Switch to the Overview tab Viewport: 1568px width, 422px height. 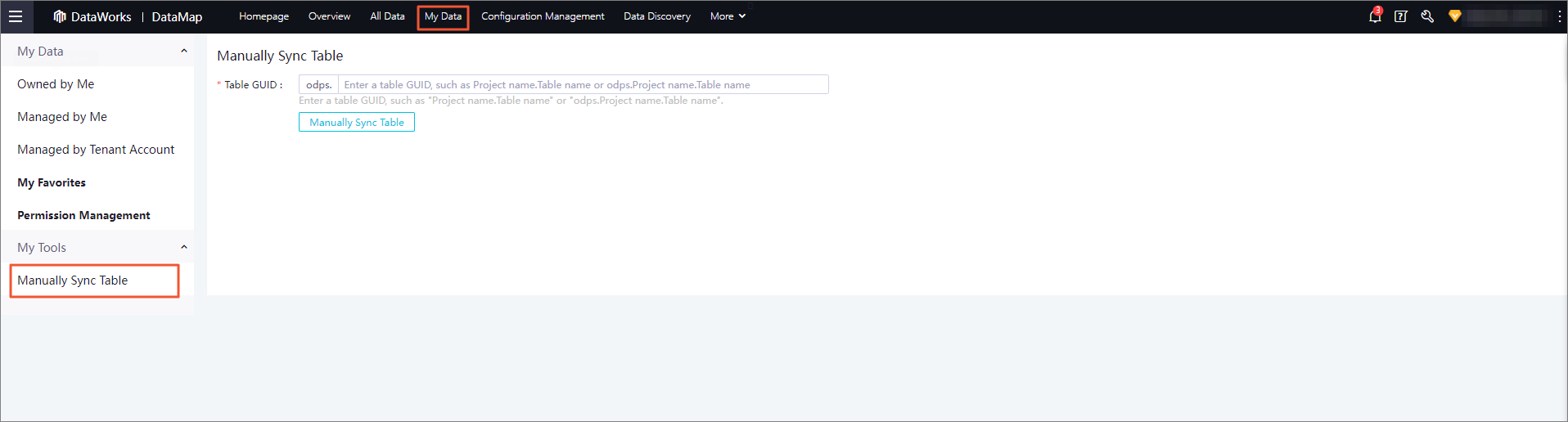click(x=329, y=16)
